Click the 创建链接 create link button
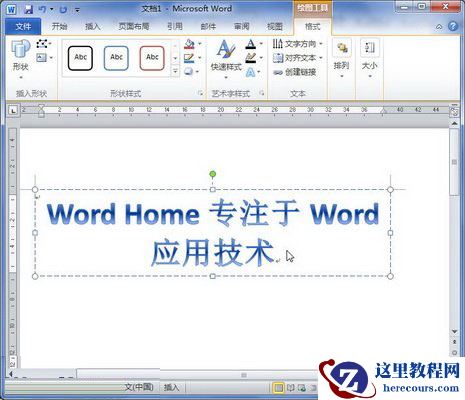Image resolution: width=465 pixels, height=400 pixels. (x=294, y=72)
